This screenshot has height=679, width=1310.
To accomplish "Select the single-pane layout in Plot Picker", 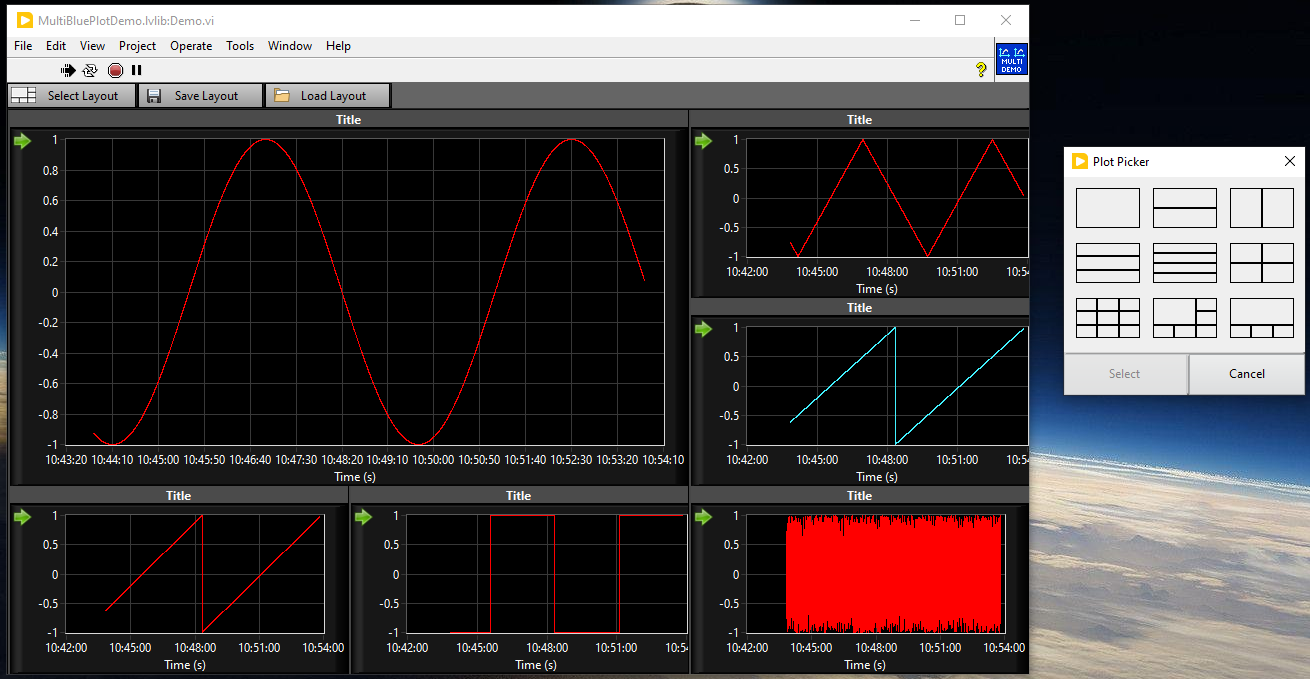I will 1108,207.
